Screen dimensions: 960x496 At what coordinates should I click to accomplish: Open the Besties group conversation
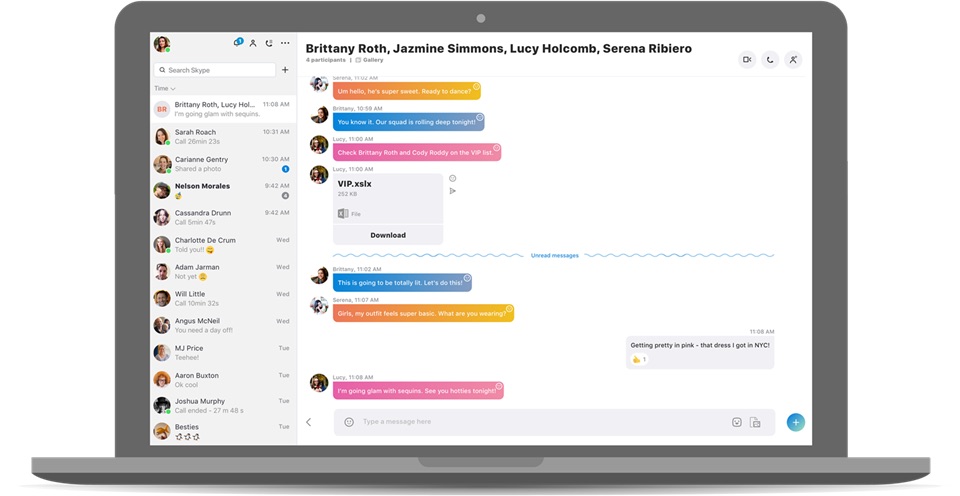[x=223, y=431]
